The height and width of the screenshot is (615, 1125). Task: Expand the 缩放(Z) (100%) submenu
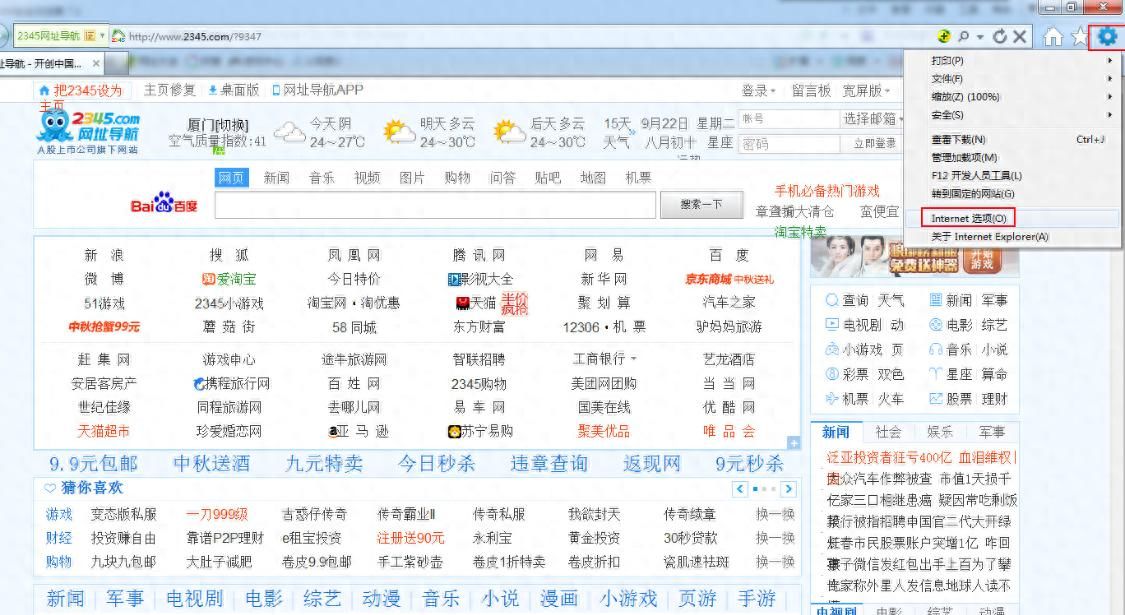pyautogui.click(x=1109, y=97)
